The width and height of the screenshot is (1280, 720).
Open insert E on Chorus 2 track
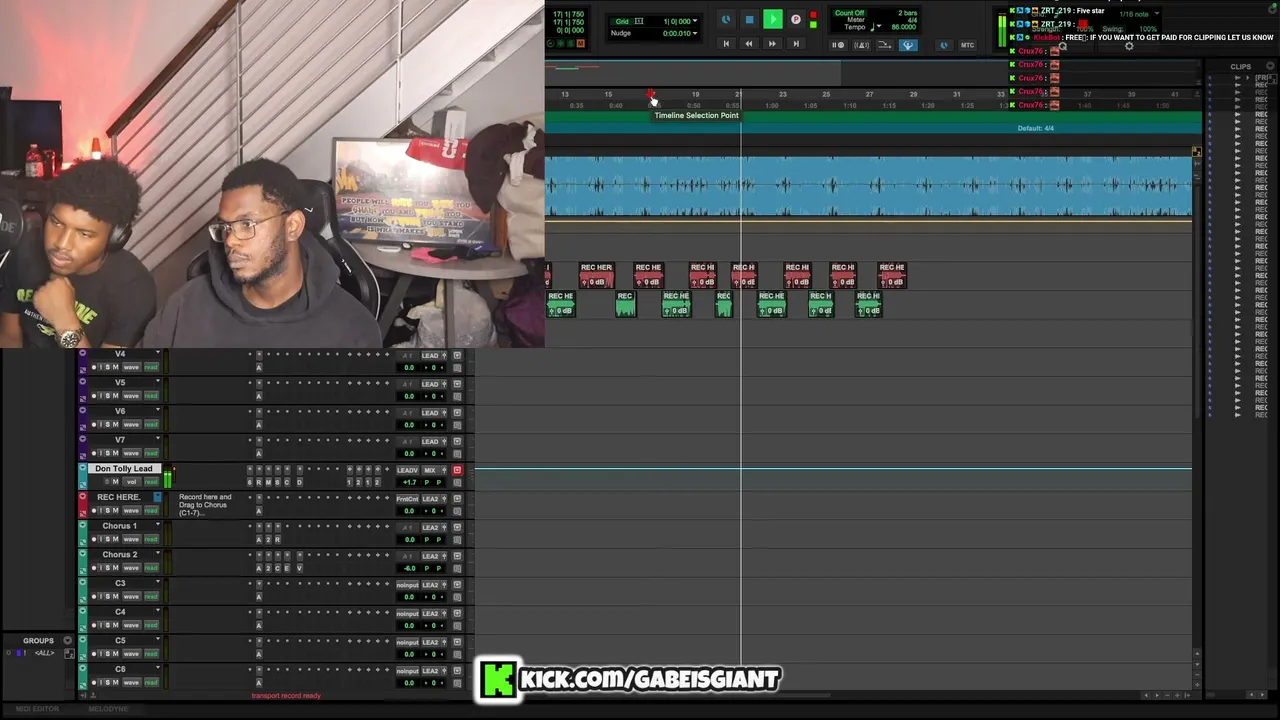tap(287, 568)
